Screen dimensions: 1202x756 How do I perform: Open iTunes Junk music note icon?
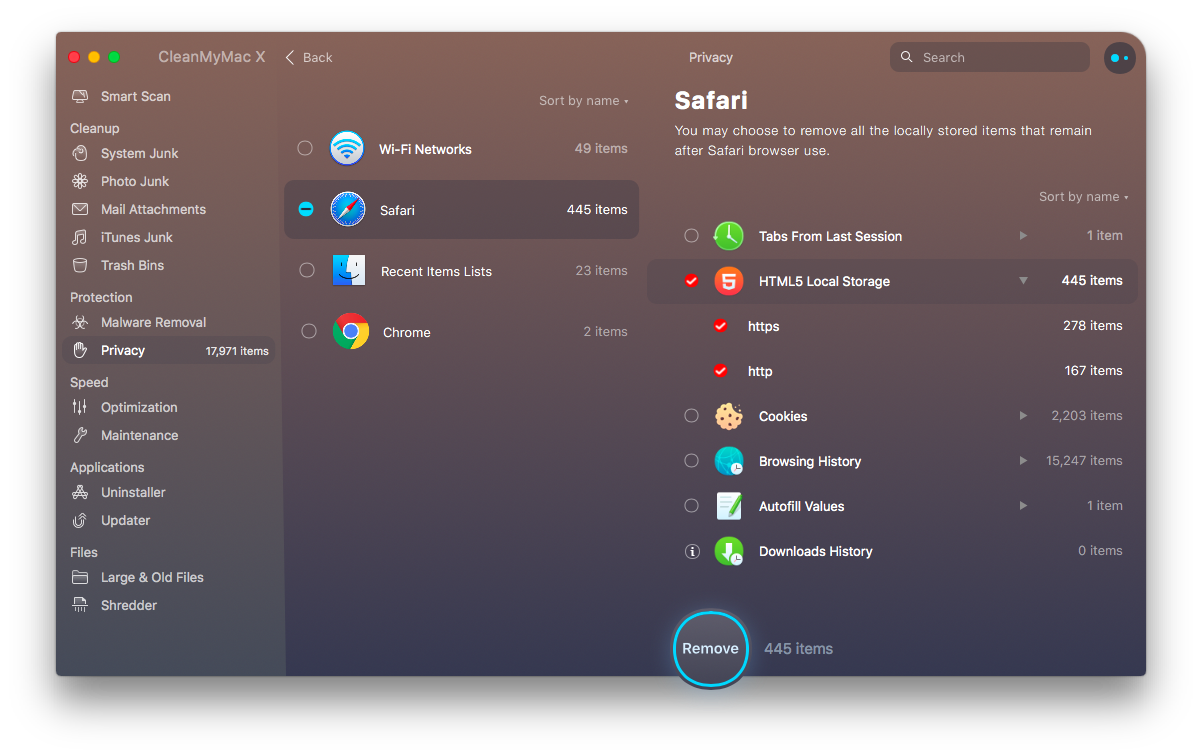coord(80,238)
